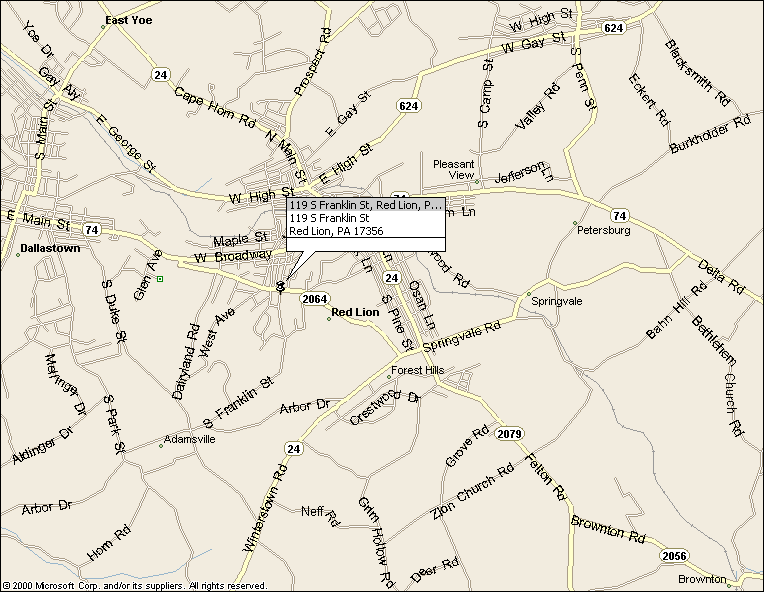Click the Blacksmith Rd label
The image size is (764, 592).
(x=697, y=73)
